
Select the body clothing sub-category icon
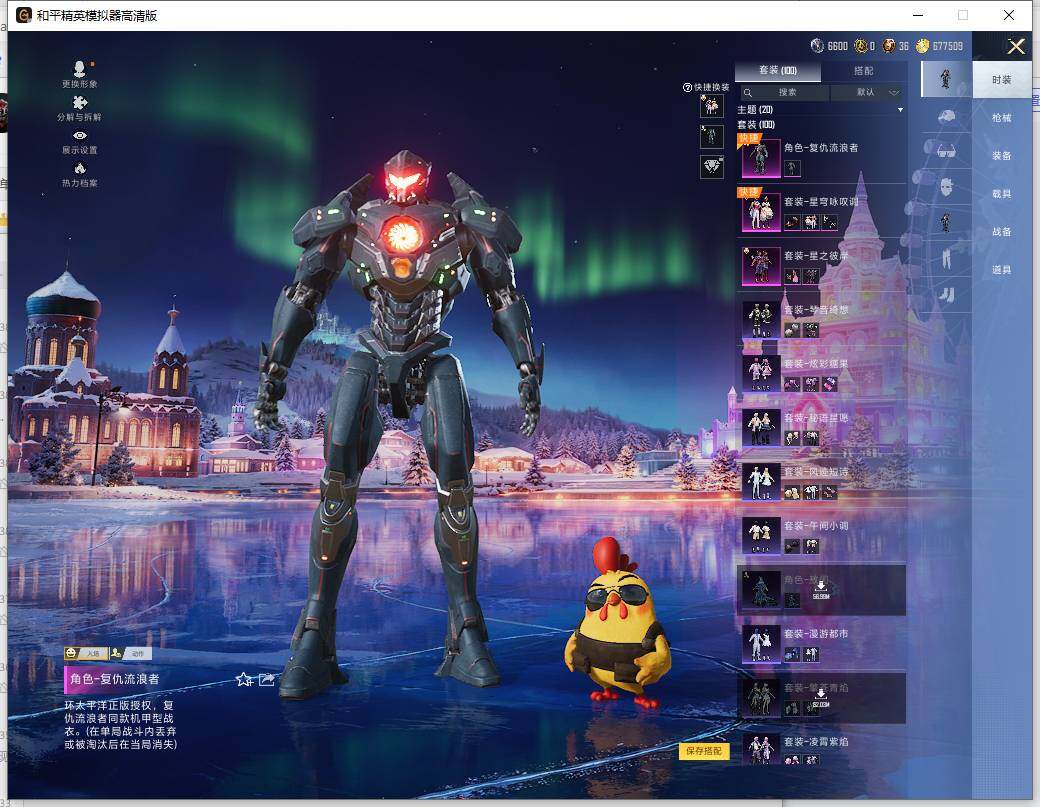tap(946, 222)
